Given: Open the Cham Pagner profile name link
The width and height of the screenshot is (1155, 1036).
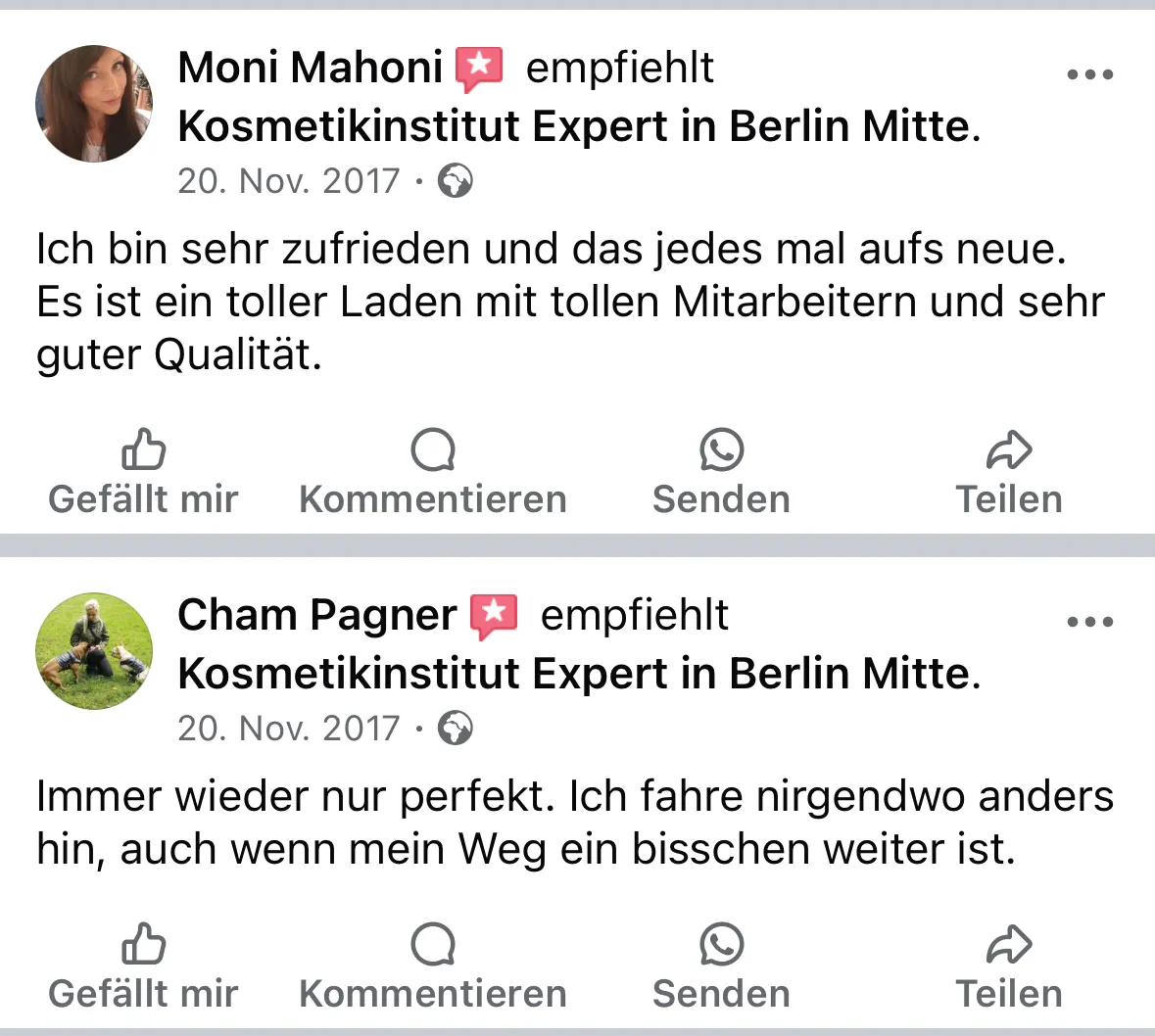Looking at the screenshot, I should point(317,616).
